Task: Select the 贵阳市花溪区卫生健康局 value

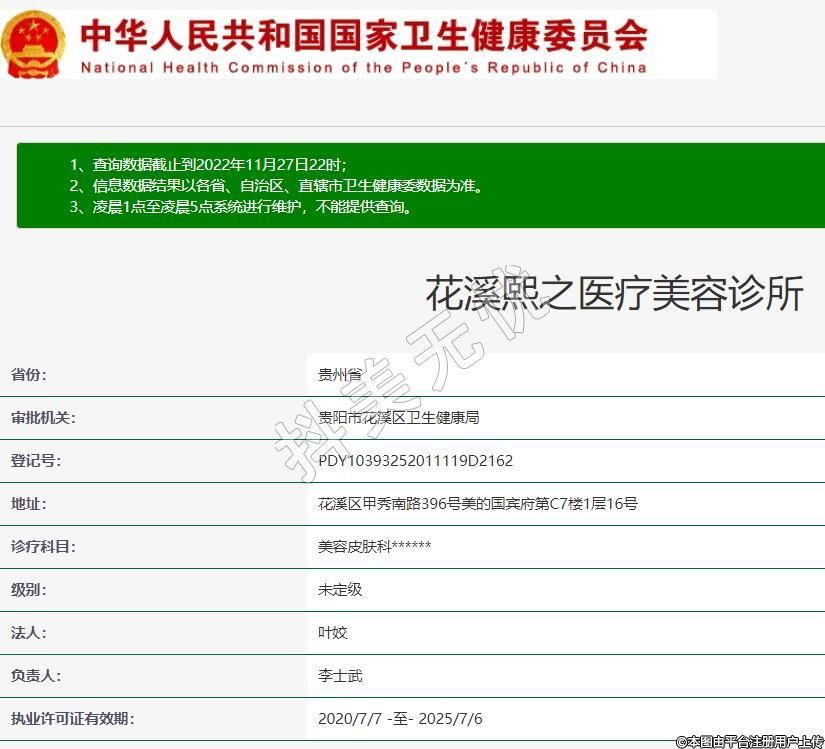Action: 398,418
